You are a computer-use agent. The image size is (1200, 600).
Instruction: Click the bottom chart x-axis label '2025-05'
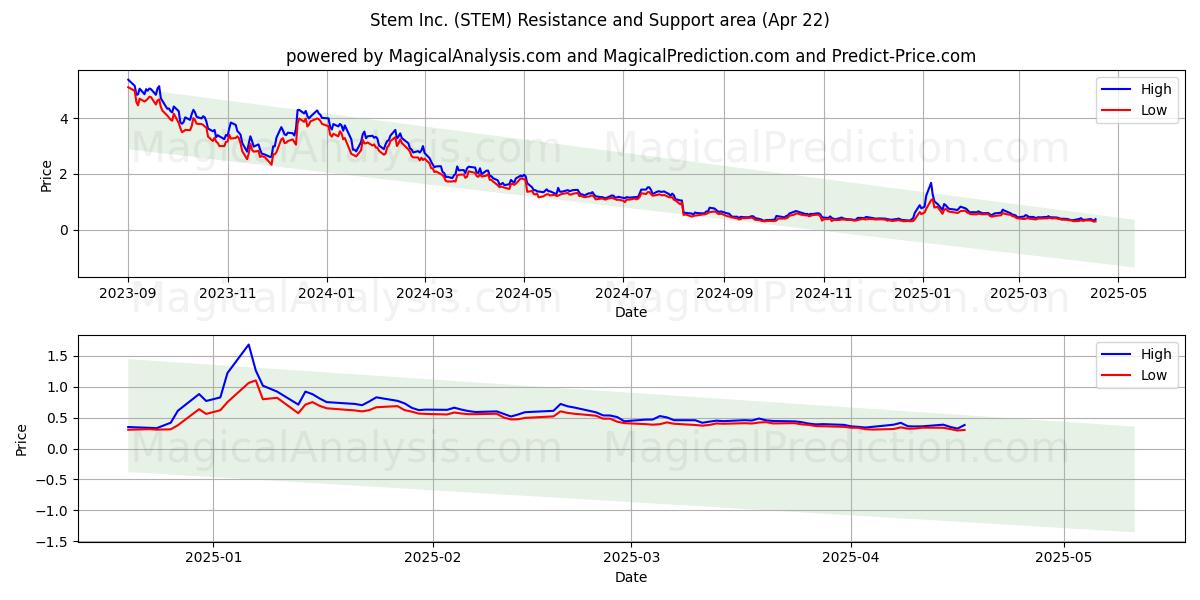[x=1064, y=557]
